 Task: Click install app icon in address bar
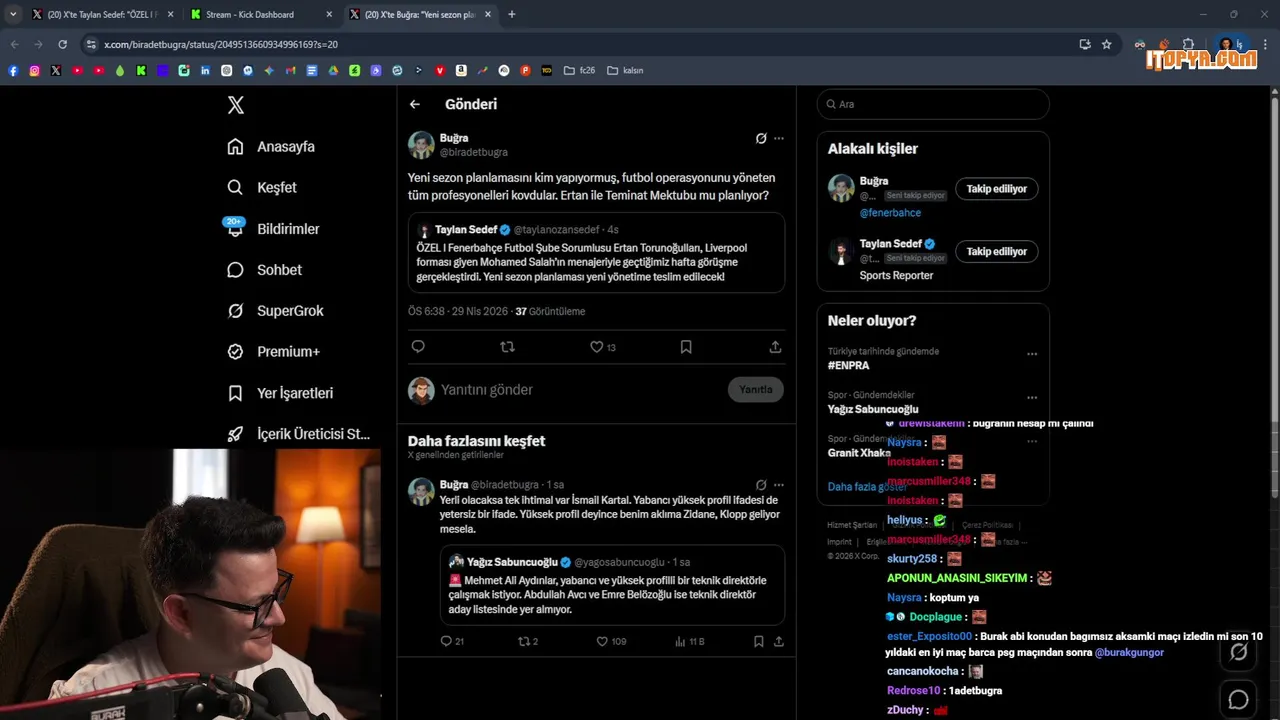[x=1085, y=44]
